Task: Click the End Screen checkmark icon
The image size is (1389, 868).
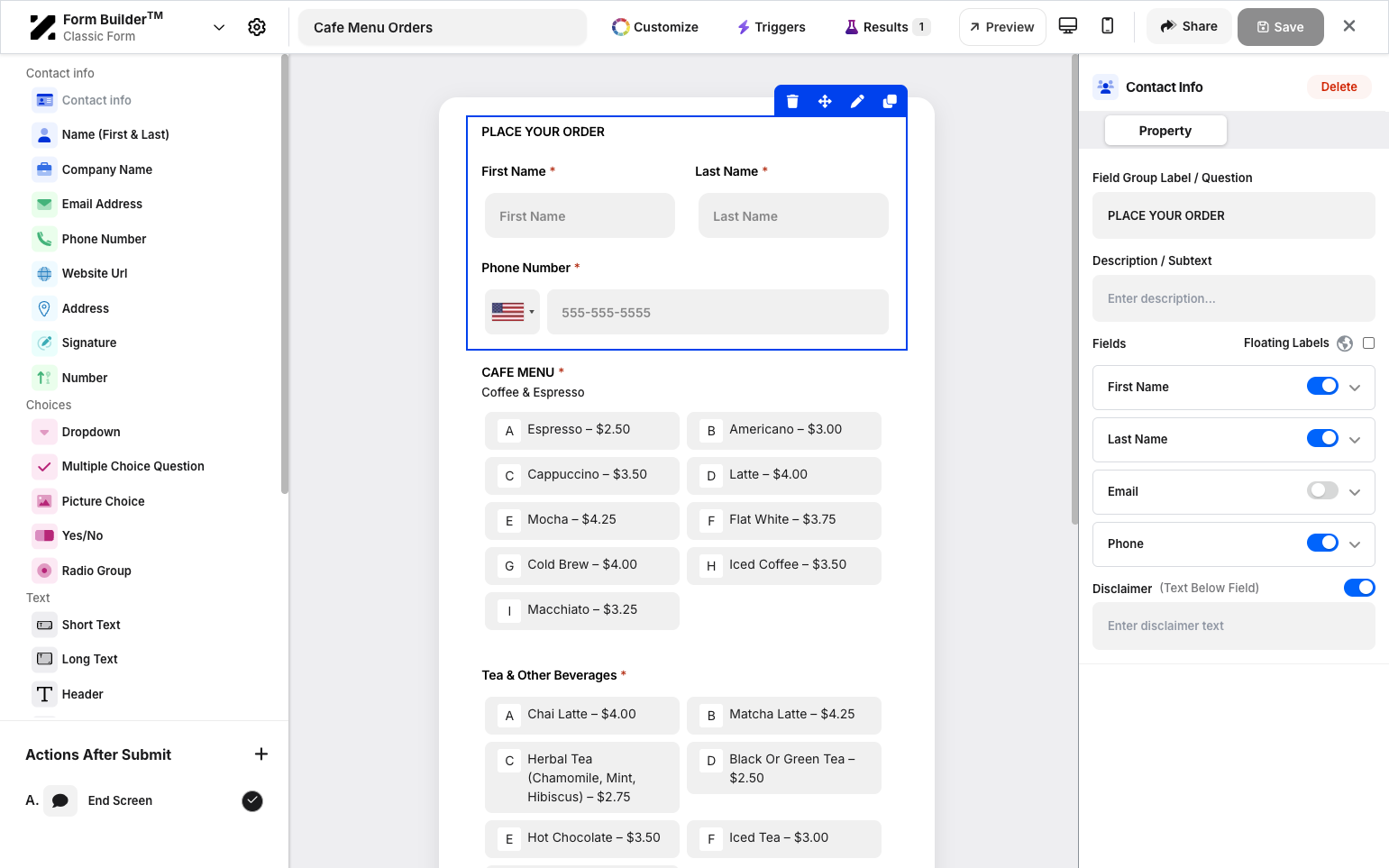Action: 252,800
